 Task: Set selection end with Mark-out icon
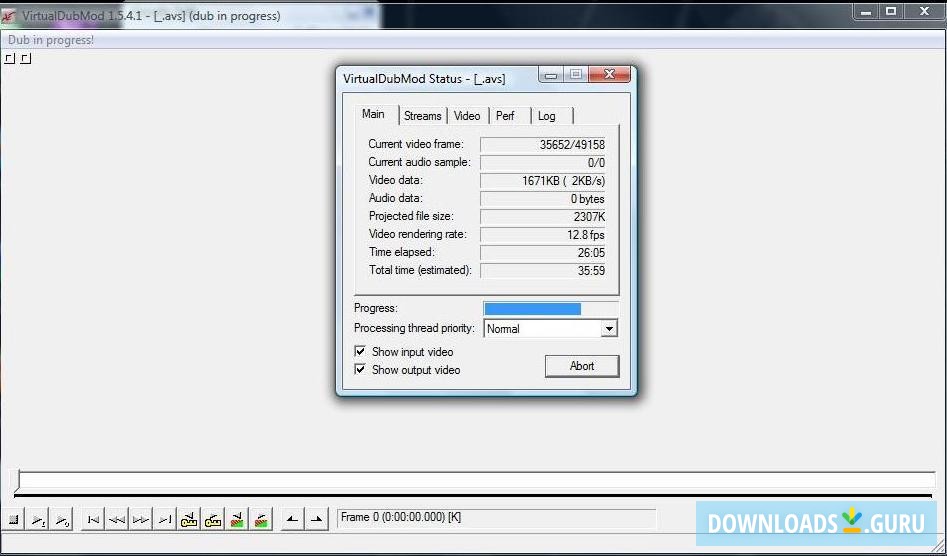point(316,519)
